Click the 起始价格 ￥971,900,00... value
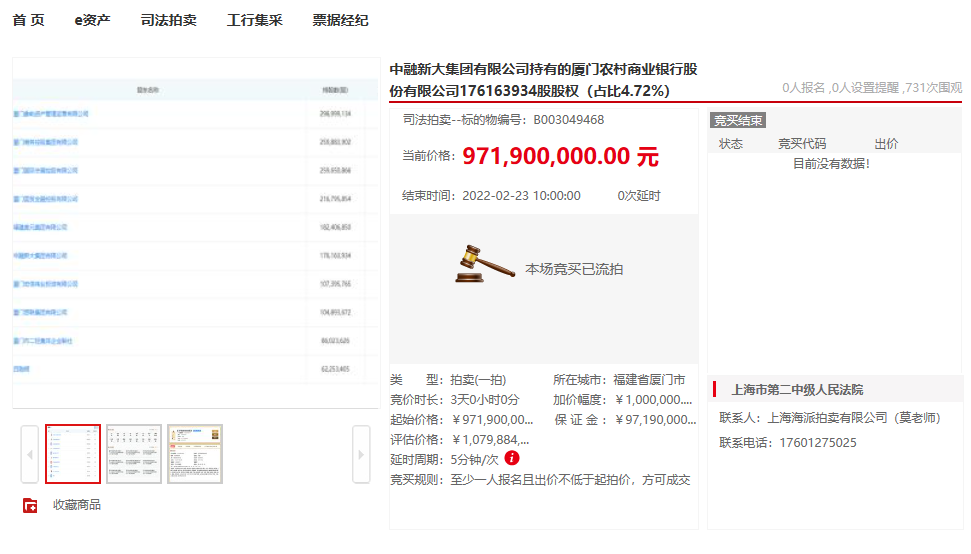Screen dimensions: 971x554 pos(492,420)
